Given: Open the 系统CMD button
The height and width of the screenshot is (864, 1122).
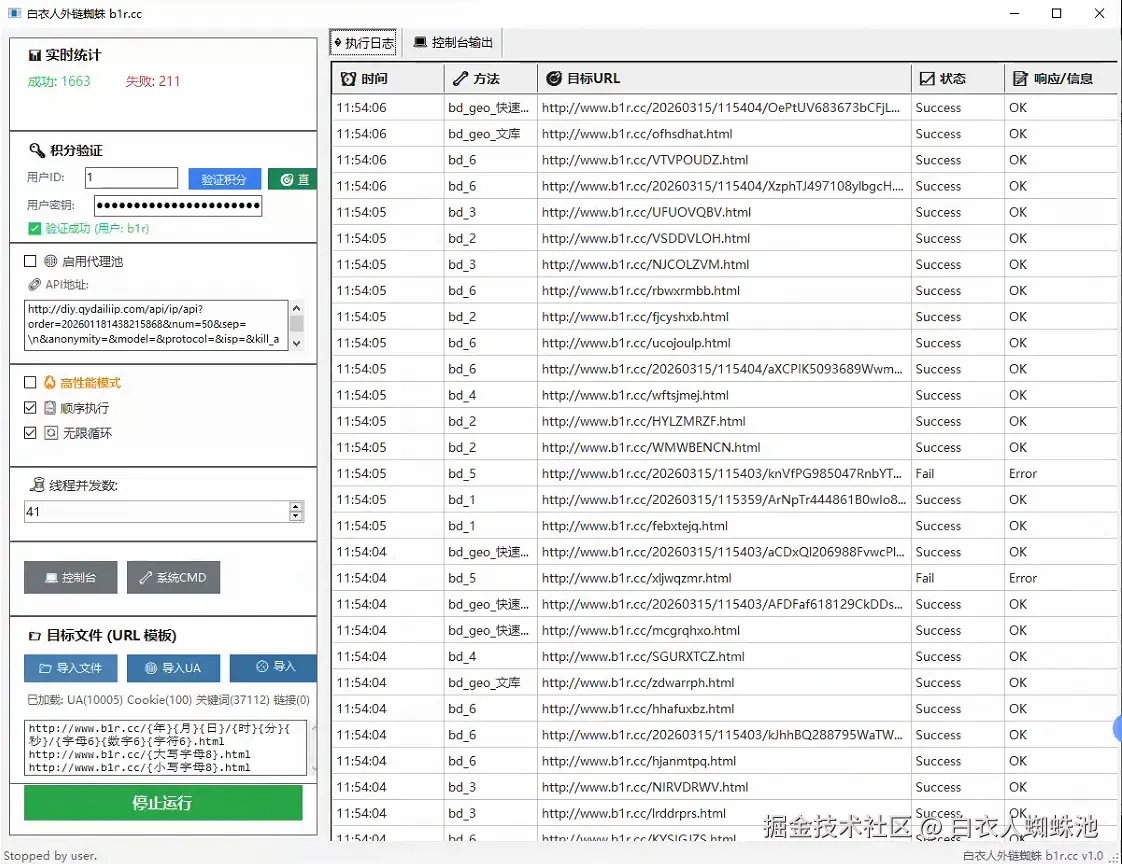Looking at the screenshot, I should [x=173, y=578].
